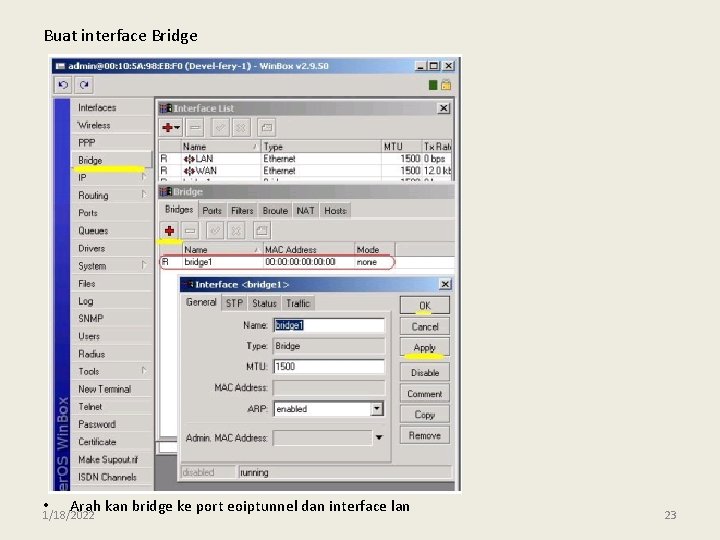Click the Disable button
This screenshot has height=540, width=720.
point(425,372)
